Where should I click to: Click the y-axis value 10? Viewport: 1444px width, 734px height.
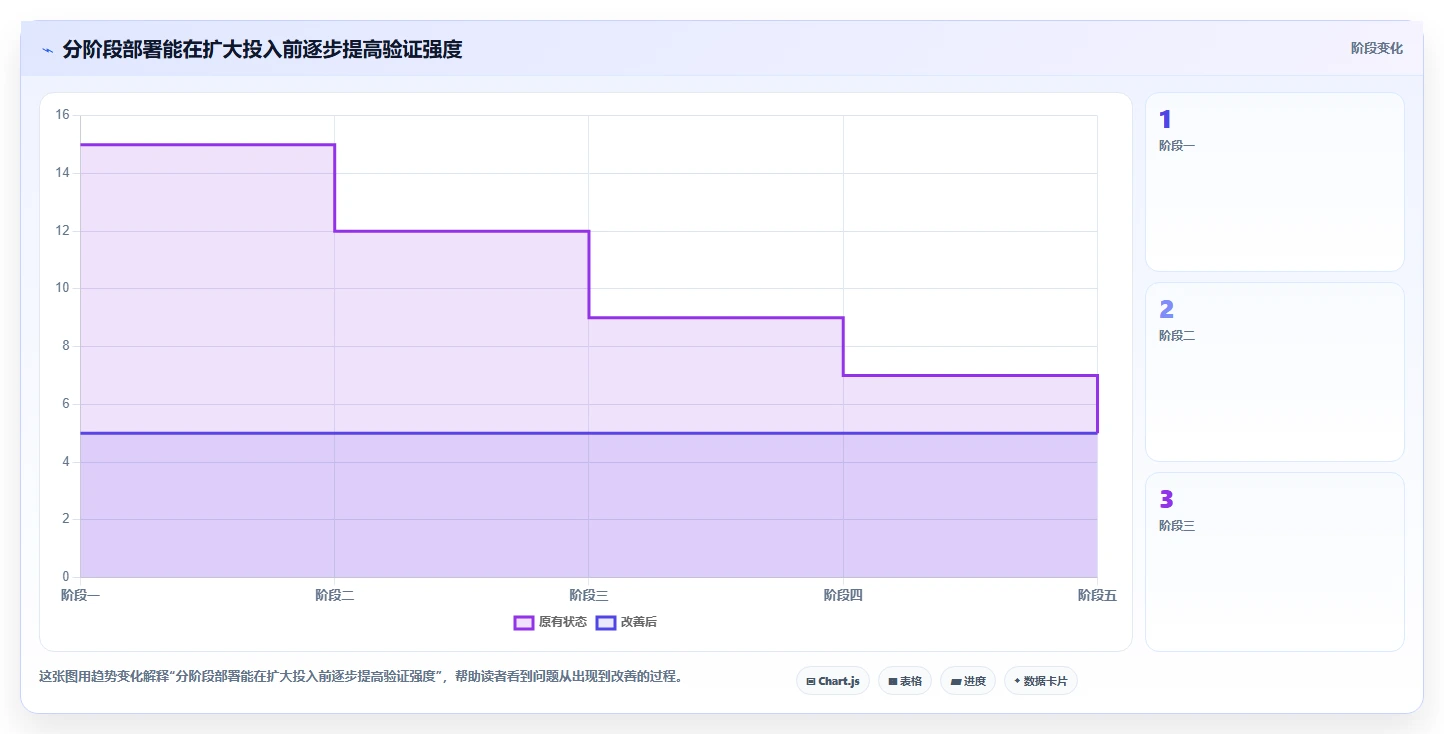(x=62, y=288)
